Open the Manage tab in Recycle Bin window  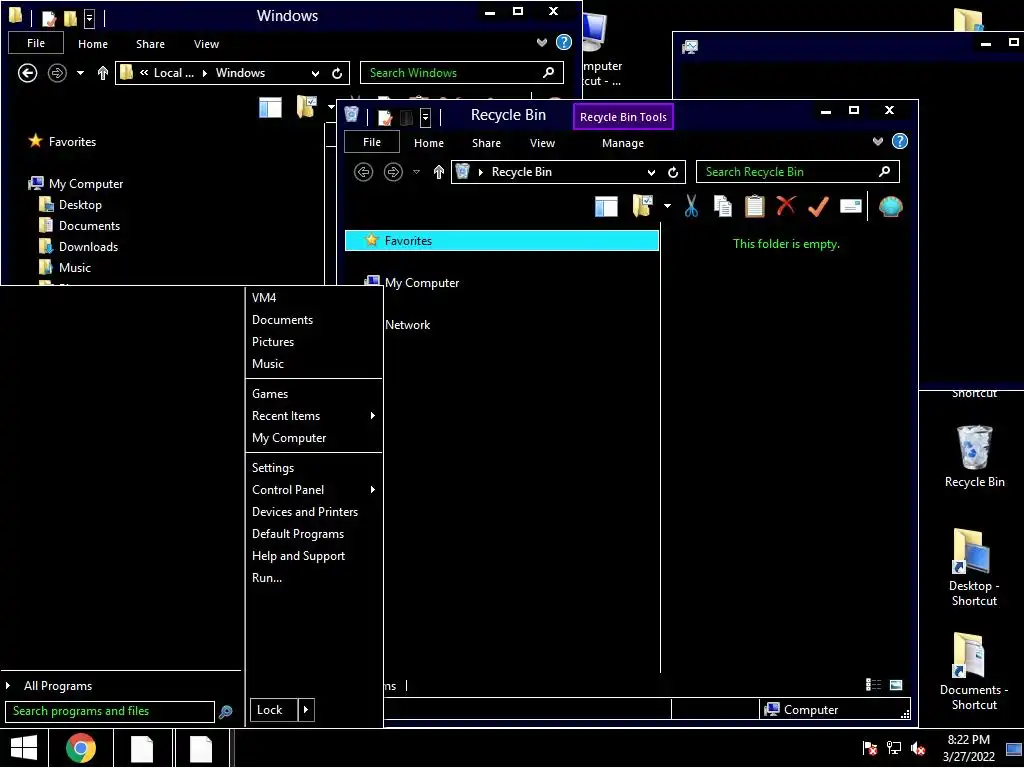pos(622,143)
